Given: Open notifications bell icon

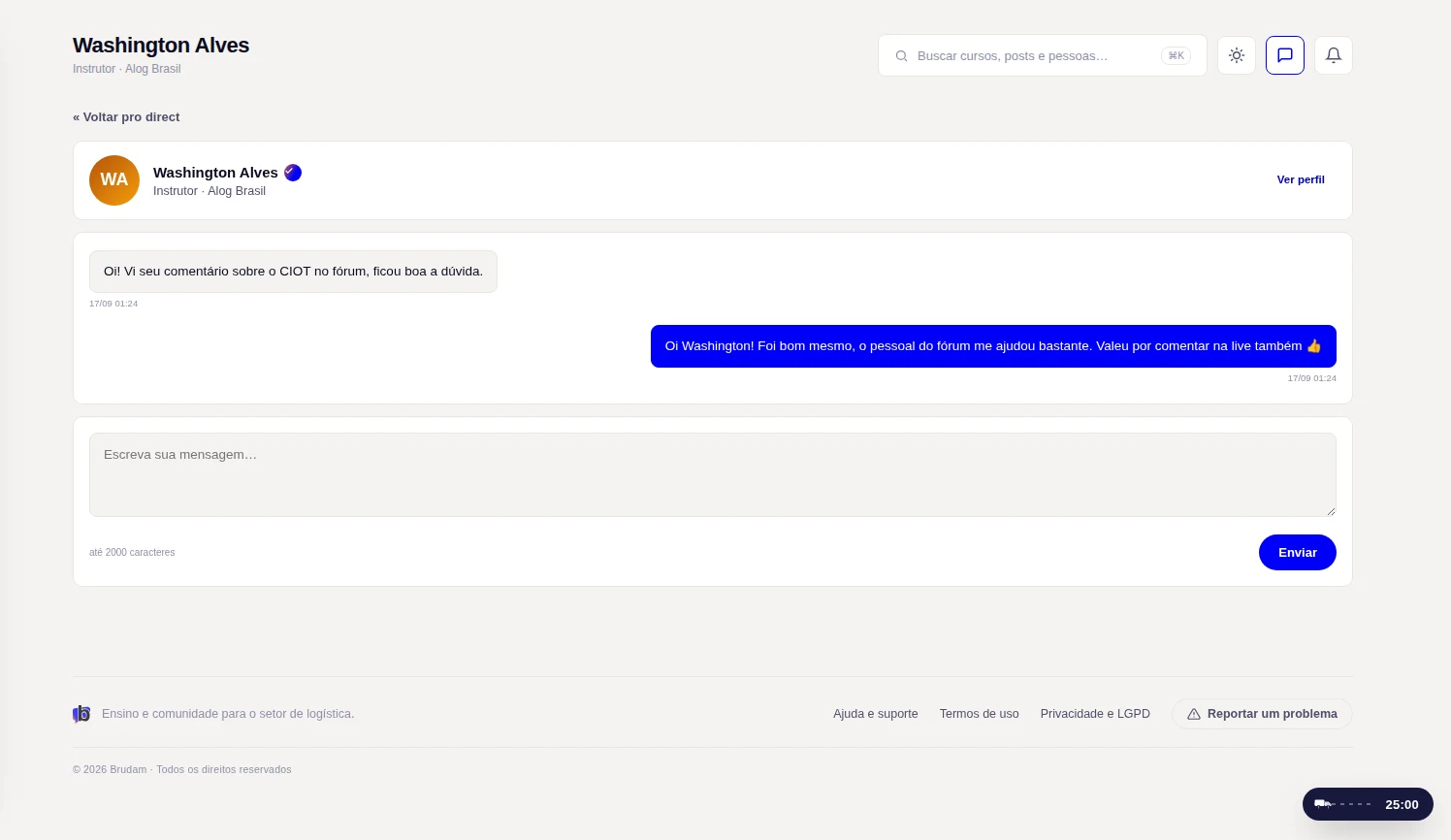Looking at the screenshot, I should pos(1334,55).
